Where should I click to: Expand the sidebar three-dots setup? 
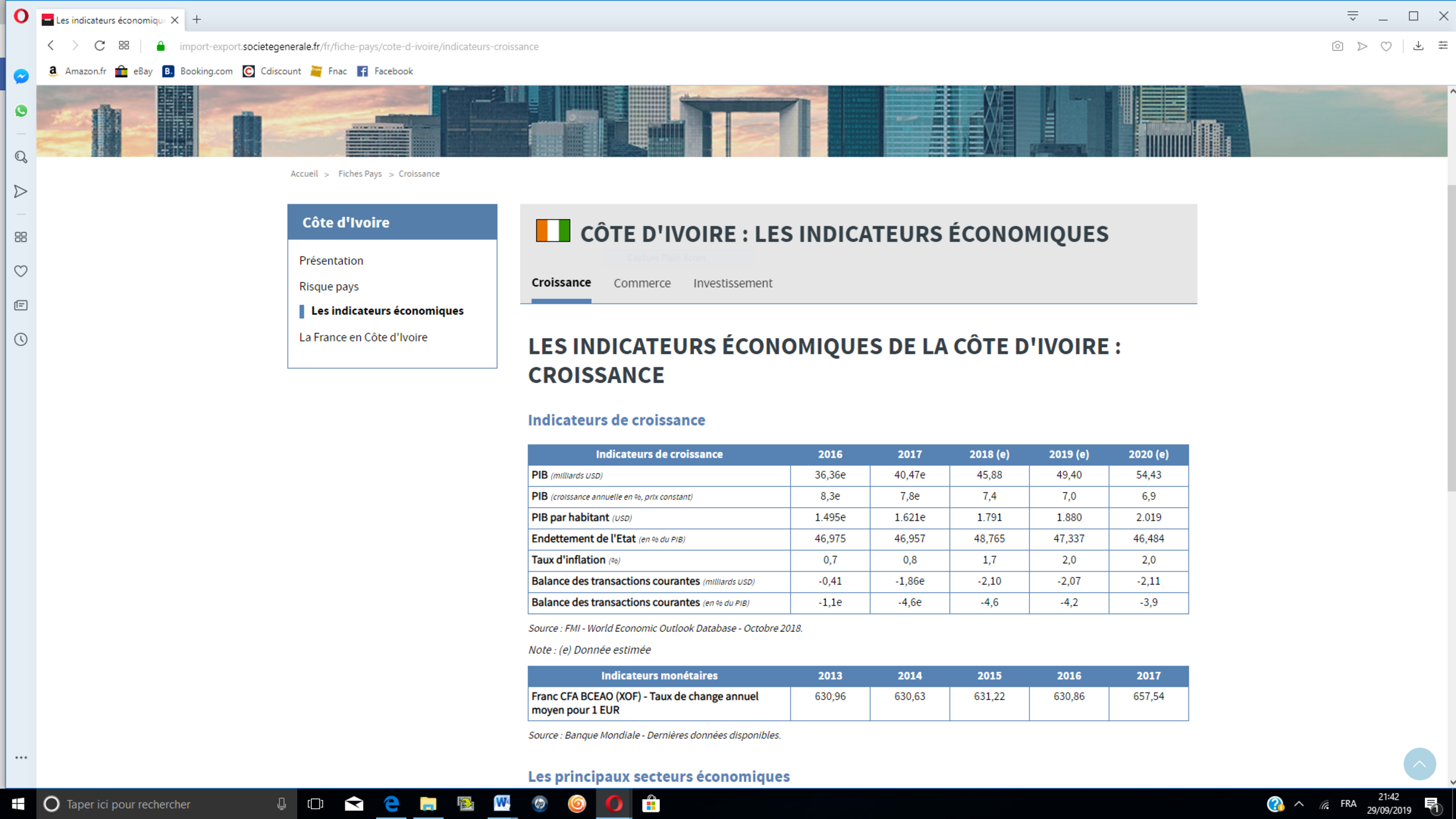point(21,757)
